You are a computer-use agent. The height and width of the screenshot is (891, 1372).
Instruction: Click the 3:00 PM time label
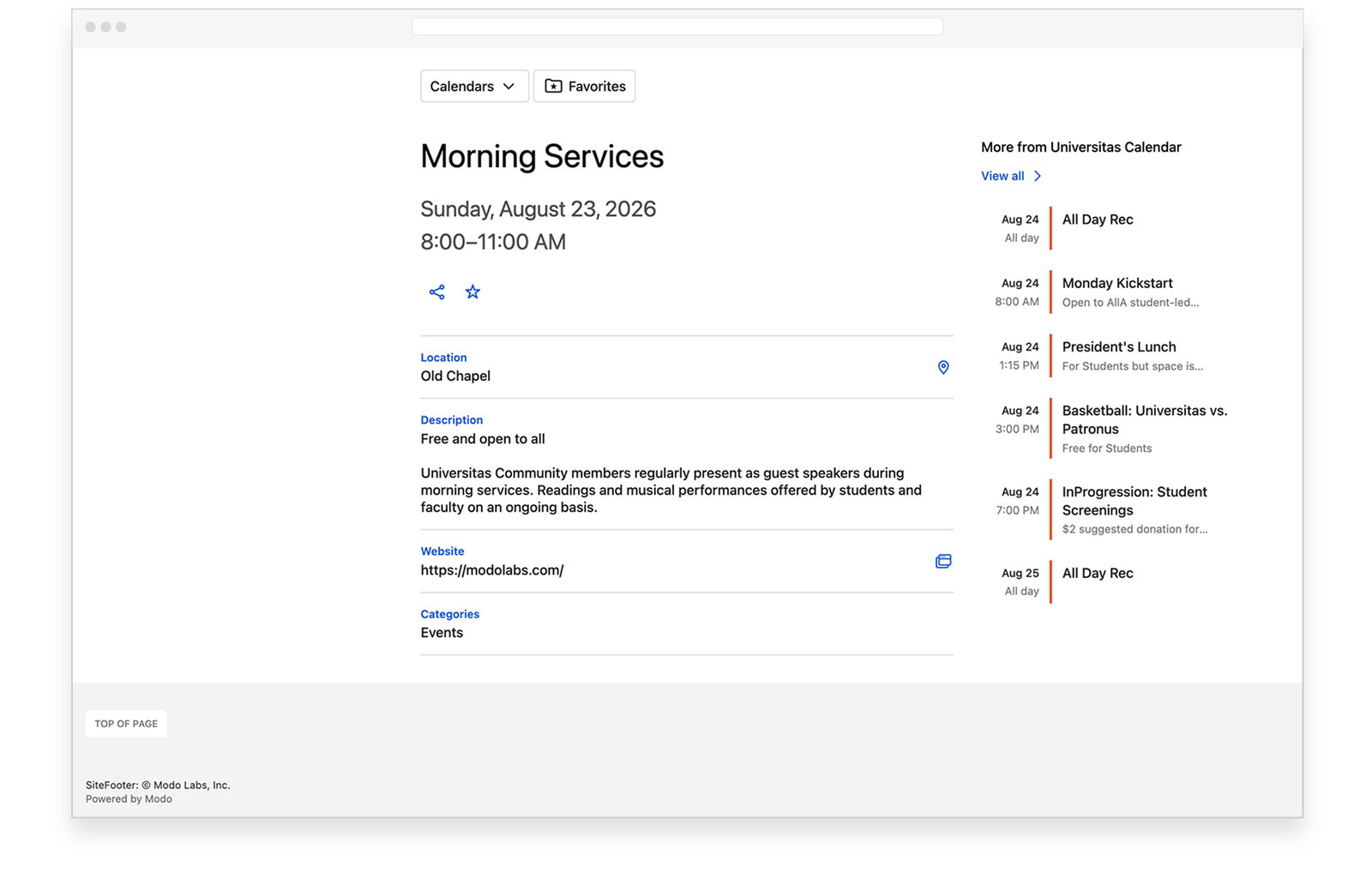[x=1018, y=430]
